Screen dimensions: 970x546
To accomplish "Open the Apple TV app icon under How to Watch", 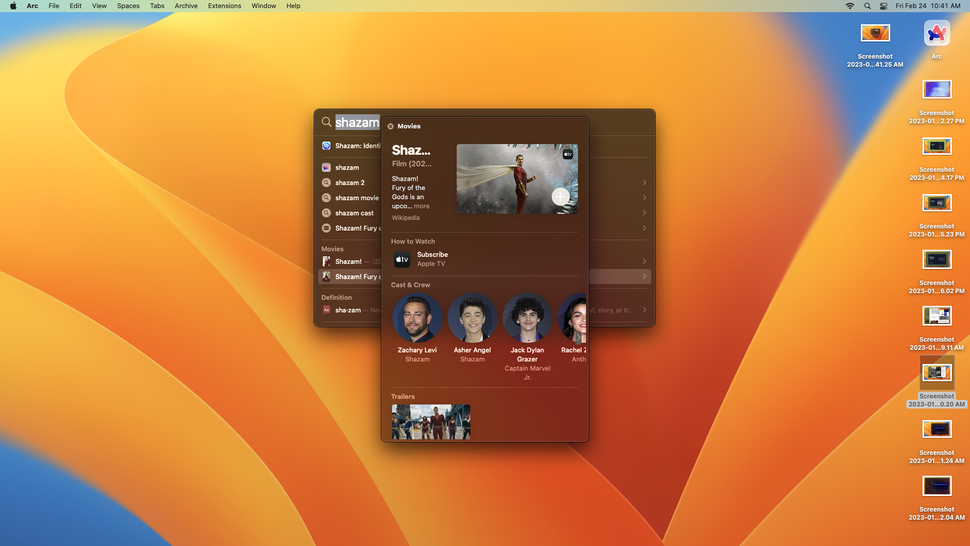I will [x=402, y=259].
